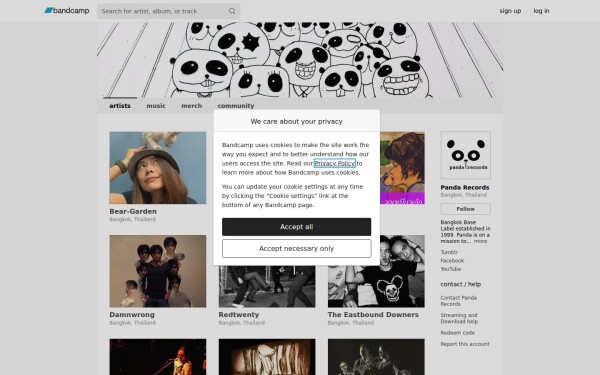Open the Bandcamp logo home link
600x375 pixels.
pyautogui.click(x=67, y=11)
